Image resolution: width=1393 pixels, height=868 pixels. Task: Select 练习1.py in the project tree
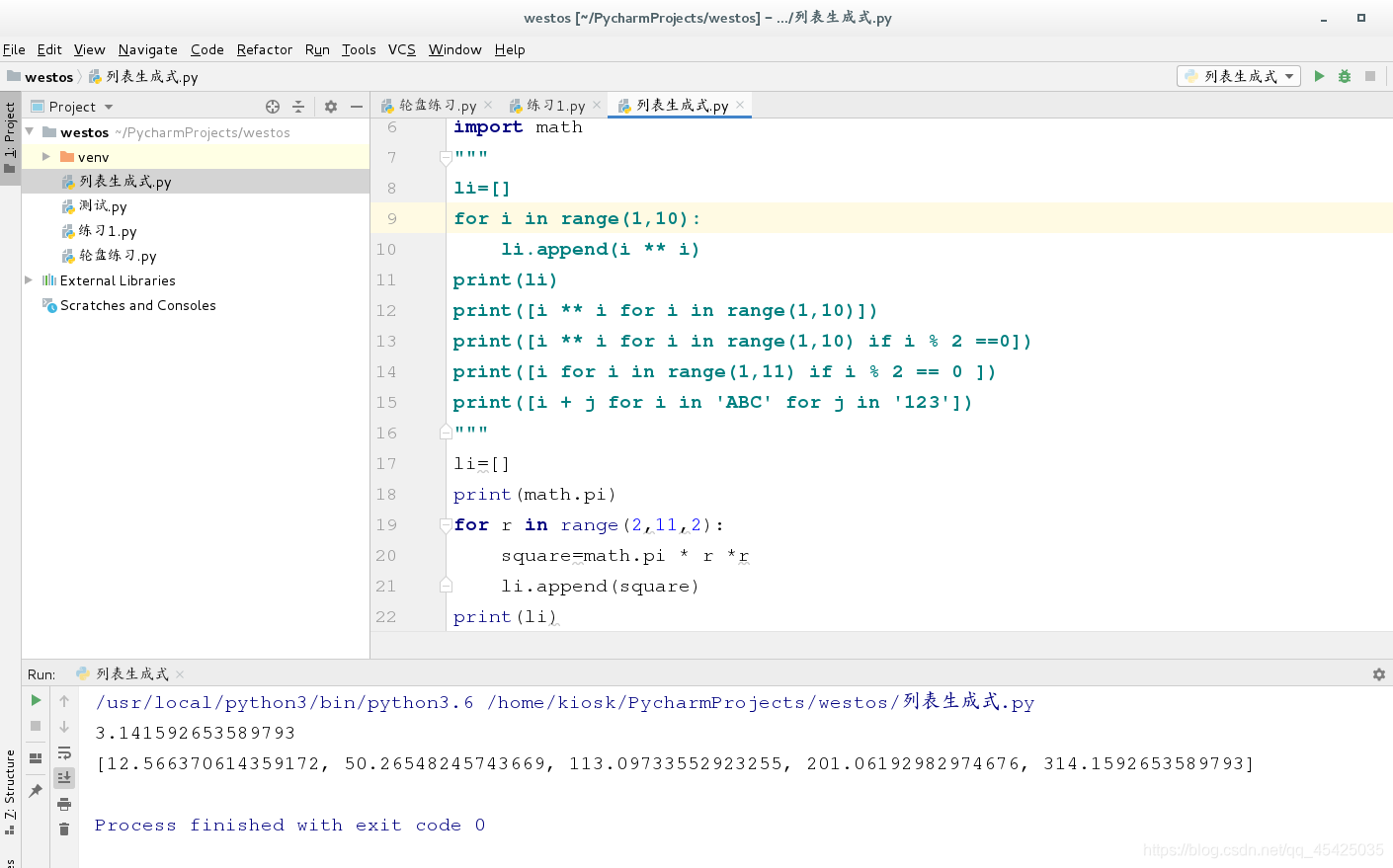108,231
